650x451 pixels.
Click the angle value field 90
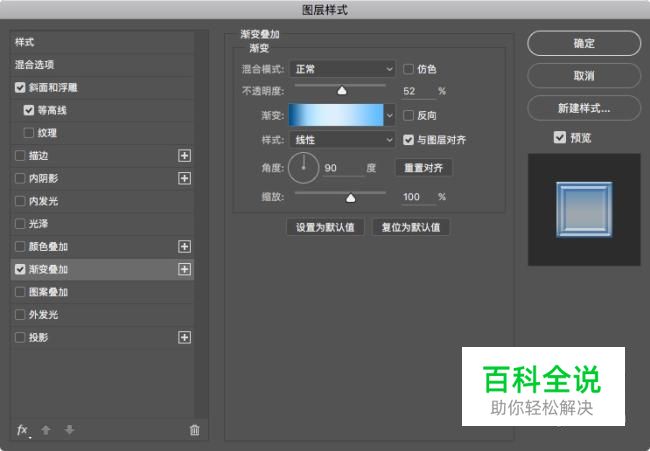[x=342, y=168]
